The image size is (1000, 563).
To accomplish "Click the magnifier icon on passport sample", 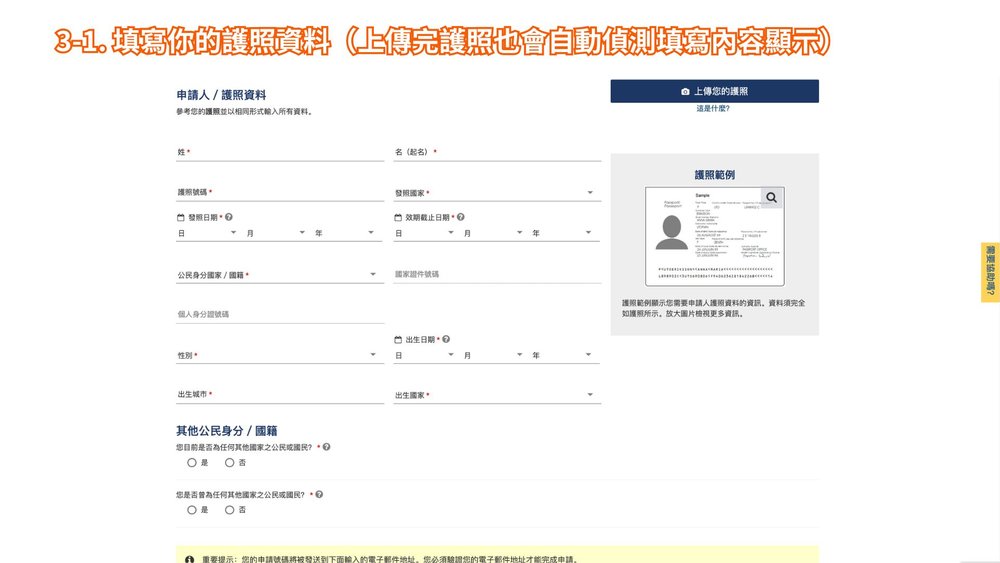I will [772, 198].
